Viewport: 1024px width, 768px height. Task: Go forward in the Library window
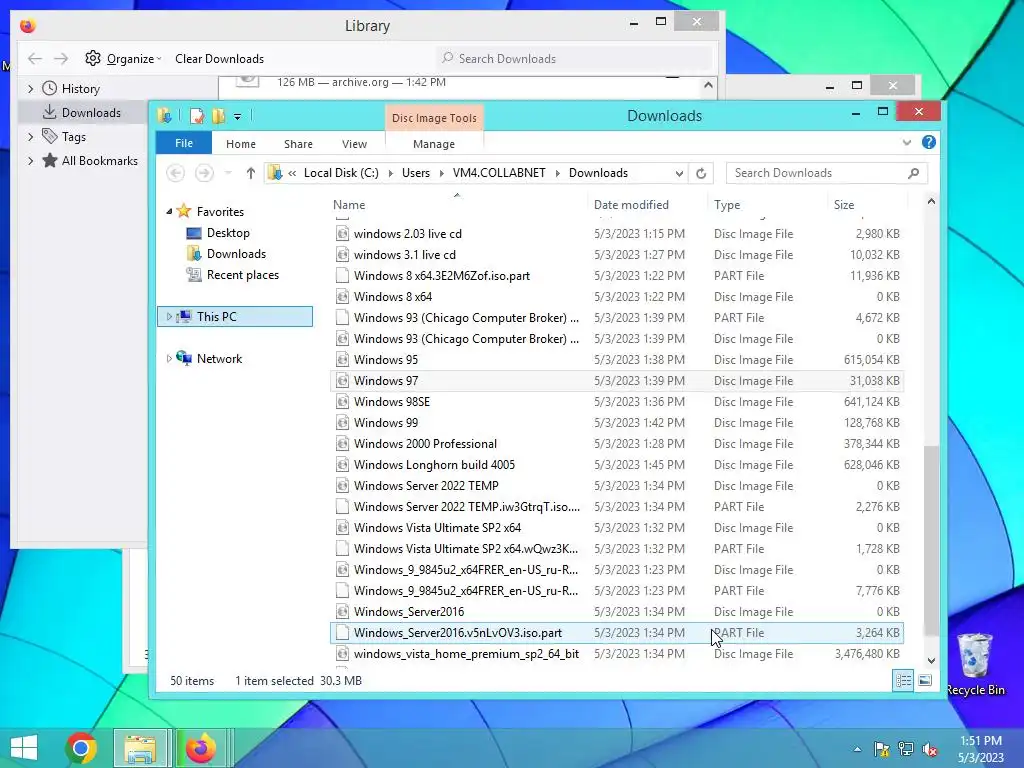tap(61, 59)
